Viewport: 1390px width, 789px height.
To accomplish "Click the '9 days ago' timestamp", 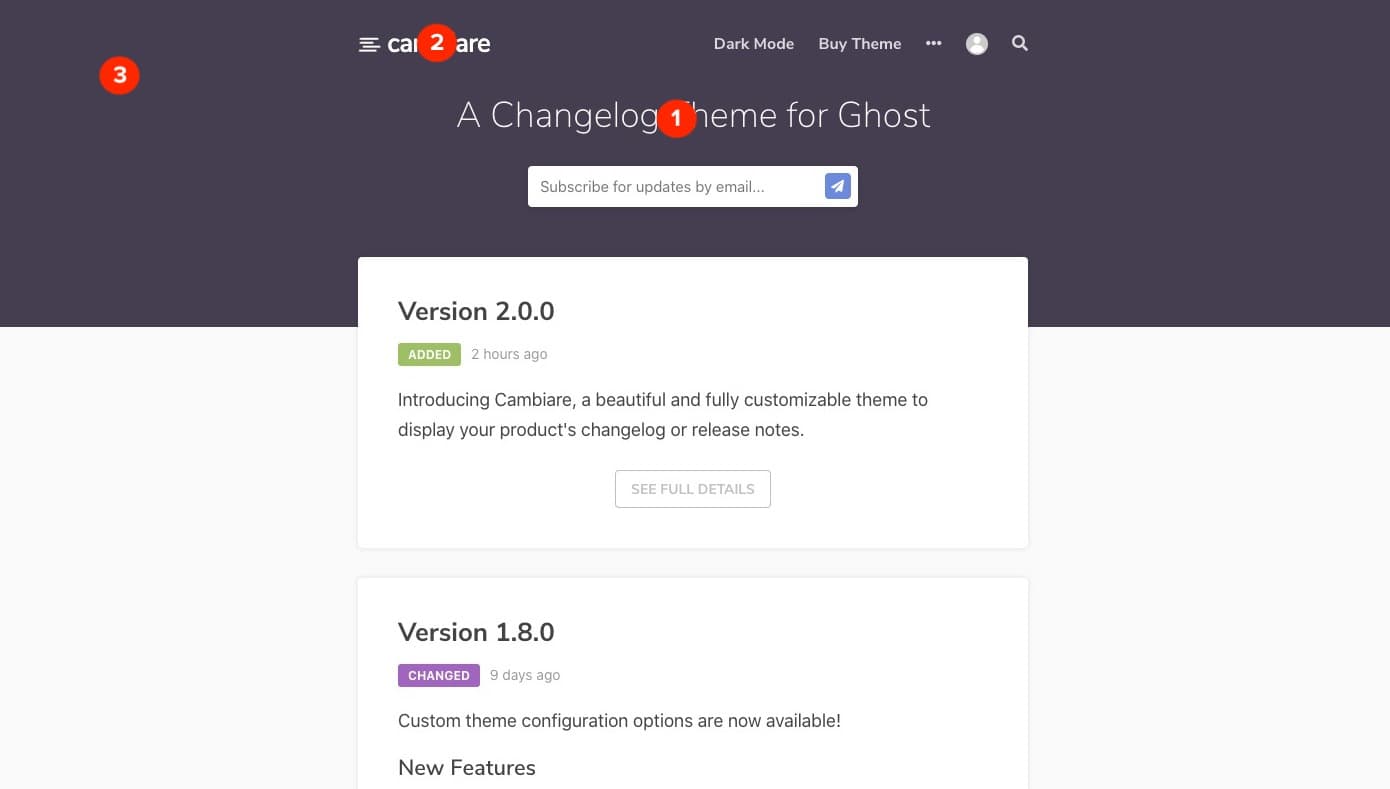I will pos(525,675).
